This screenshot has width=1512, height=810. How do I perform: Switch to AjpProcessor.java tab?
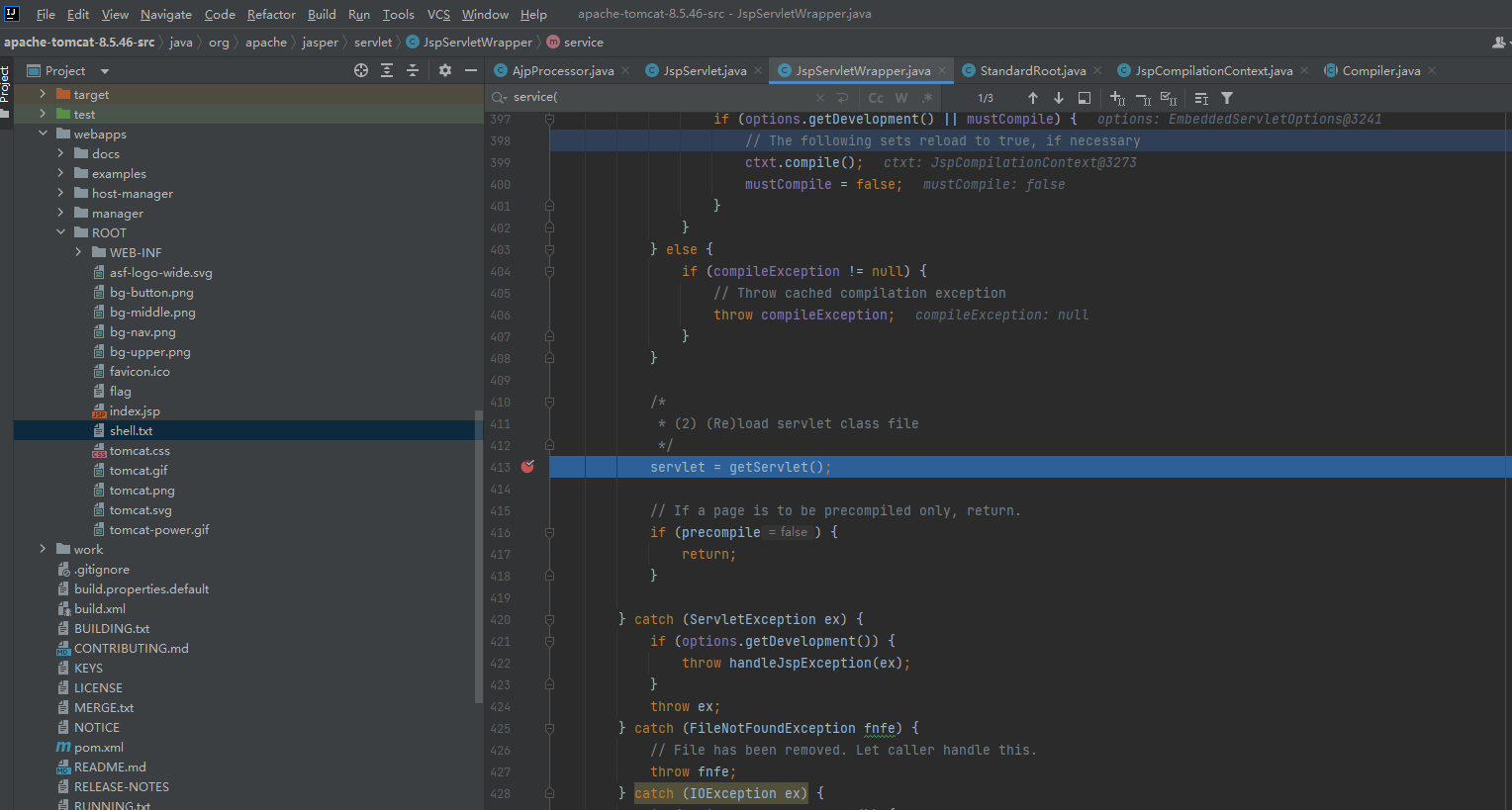click(x=563, y=70)
